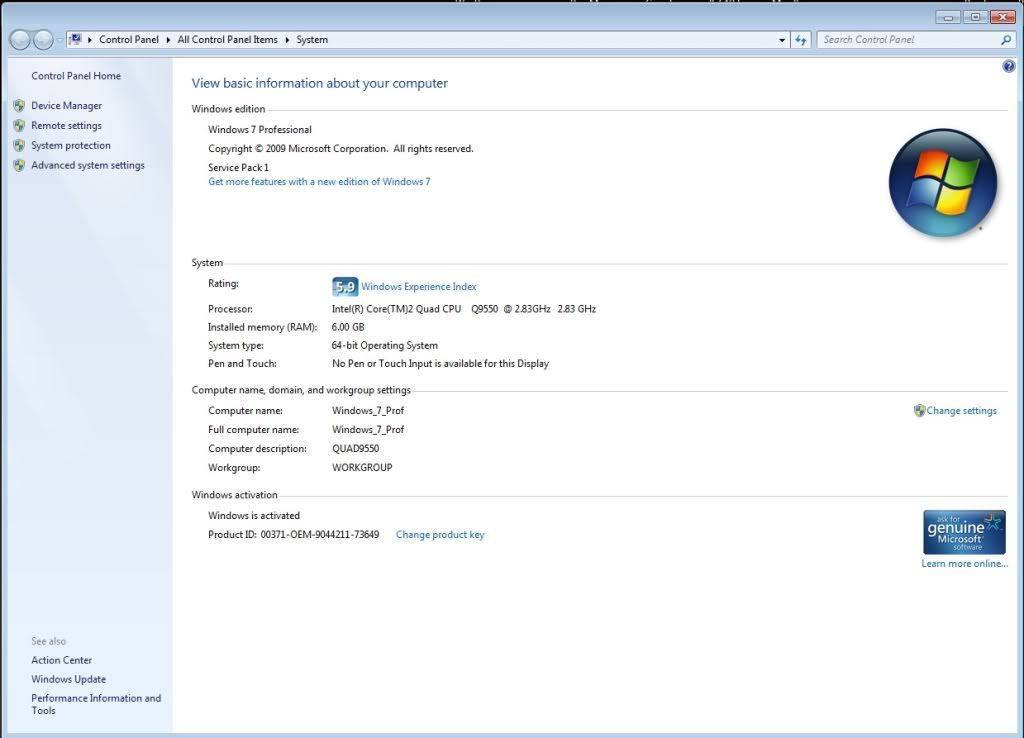Open Advanced system settings link
The image size is (1024, 738).
click(88, 165)
